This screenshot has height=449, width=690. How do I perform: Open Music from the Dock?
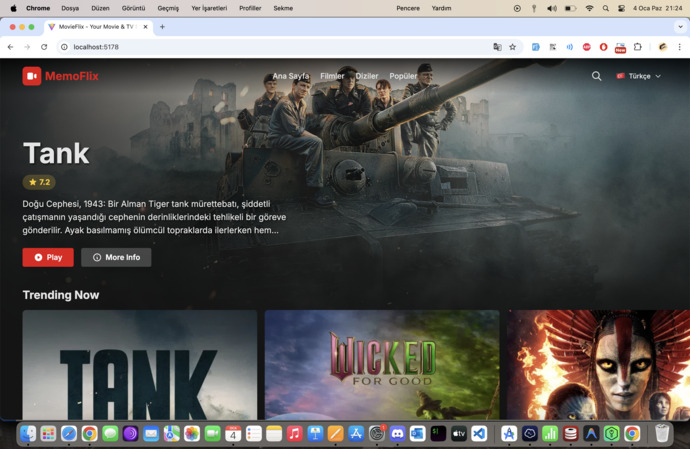(x=294, y=434)
